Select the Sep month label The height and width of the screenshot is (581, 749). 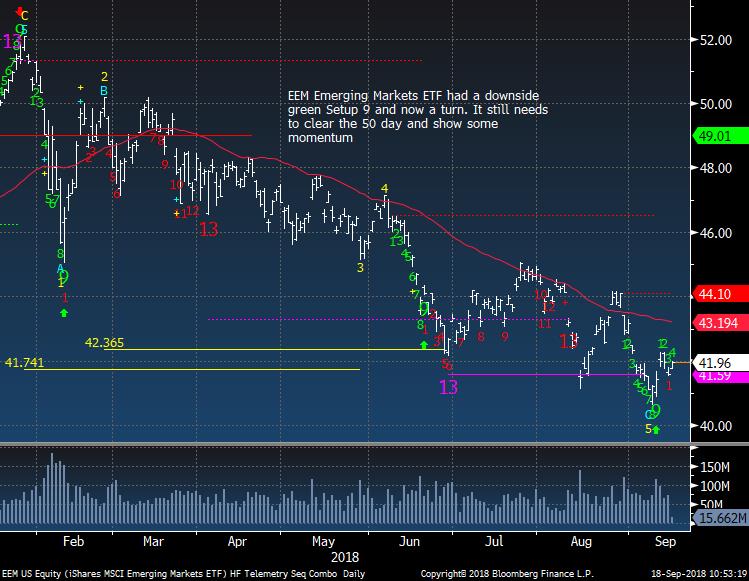click(665, 542)
